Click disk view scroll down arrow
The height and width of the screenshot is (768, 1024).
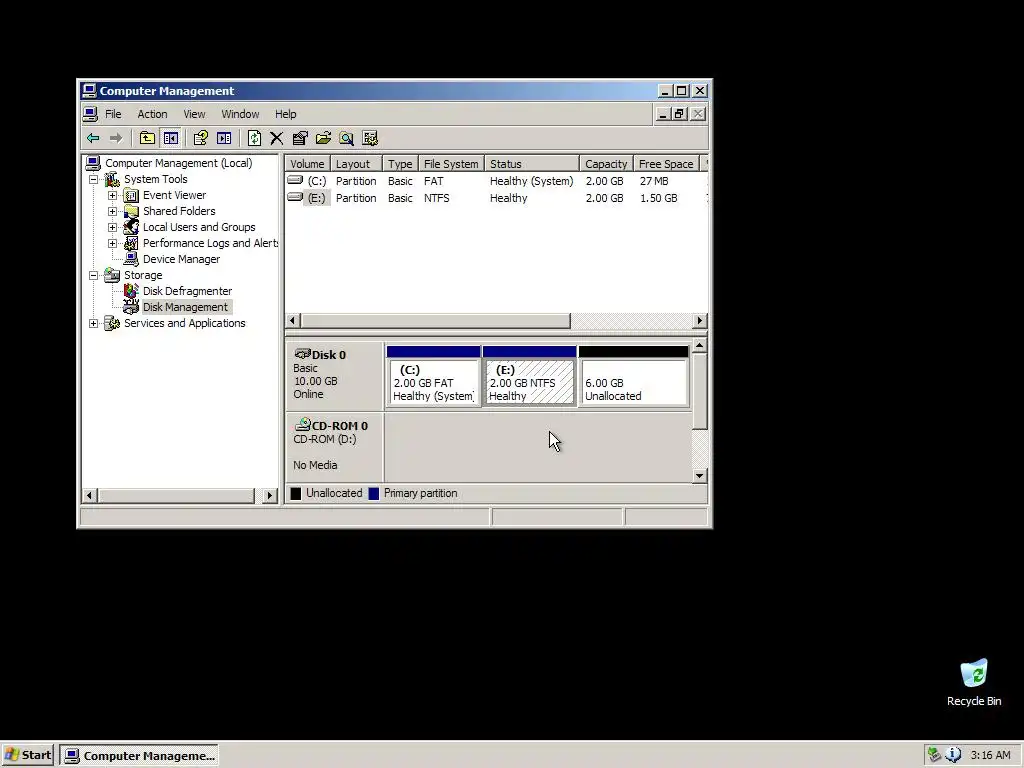pos(699,475)
